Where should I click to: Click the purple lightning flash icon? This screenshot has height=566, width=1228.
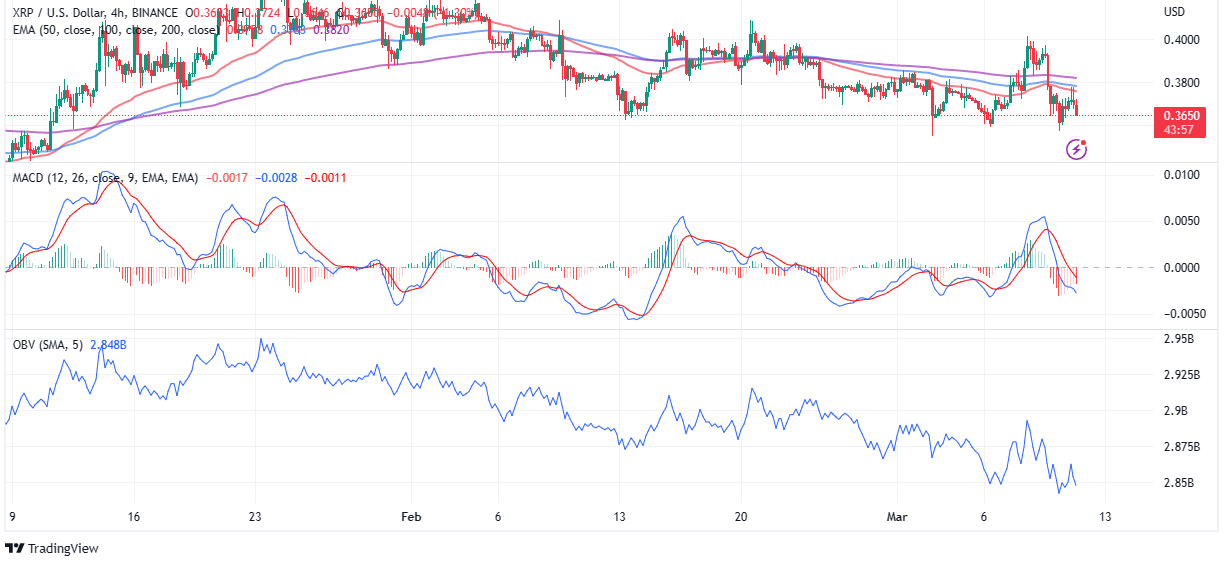click(x=1077, y=149)
